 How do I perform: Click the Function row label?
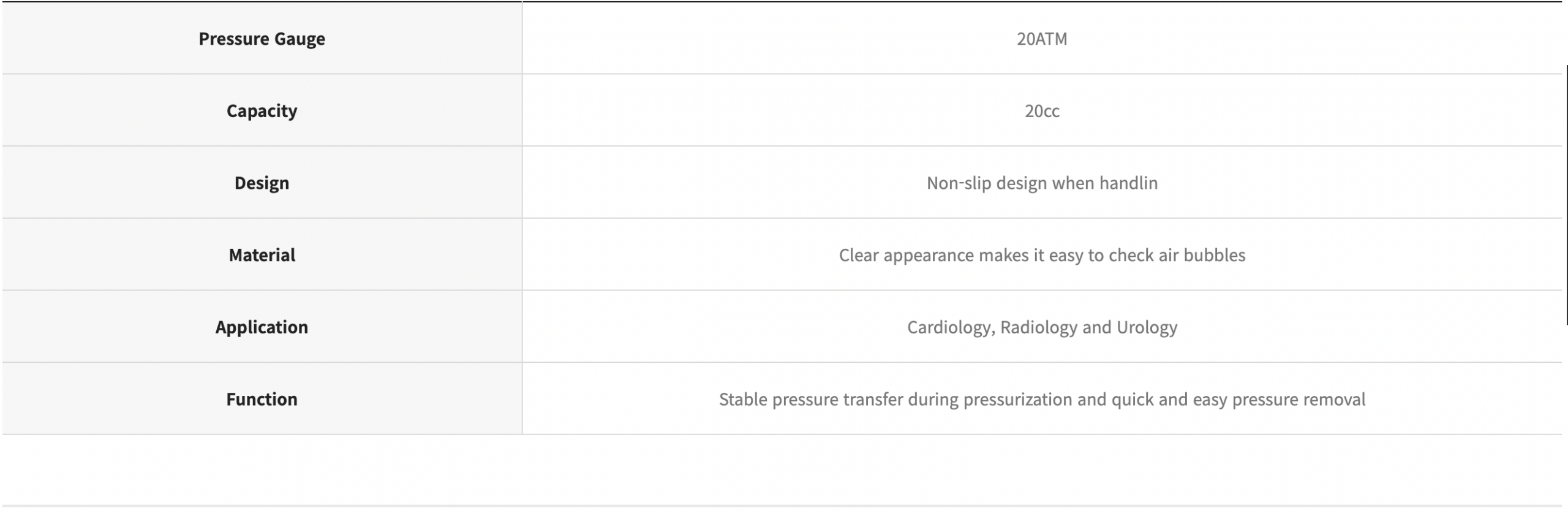pyautogui.click(x=262, y=400)
